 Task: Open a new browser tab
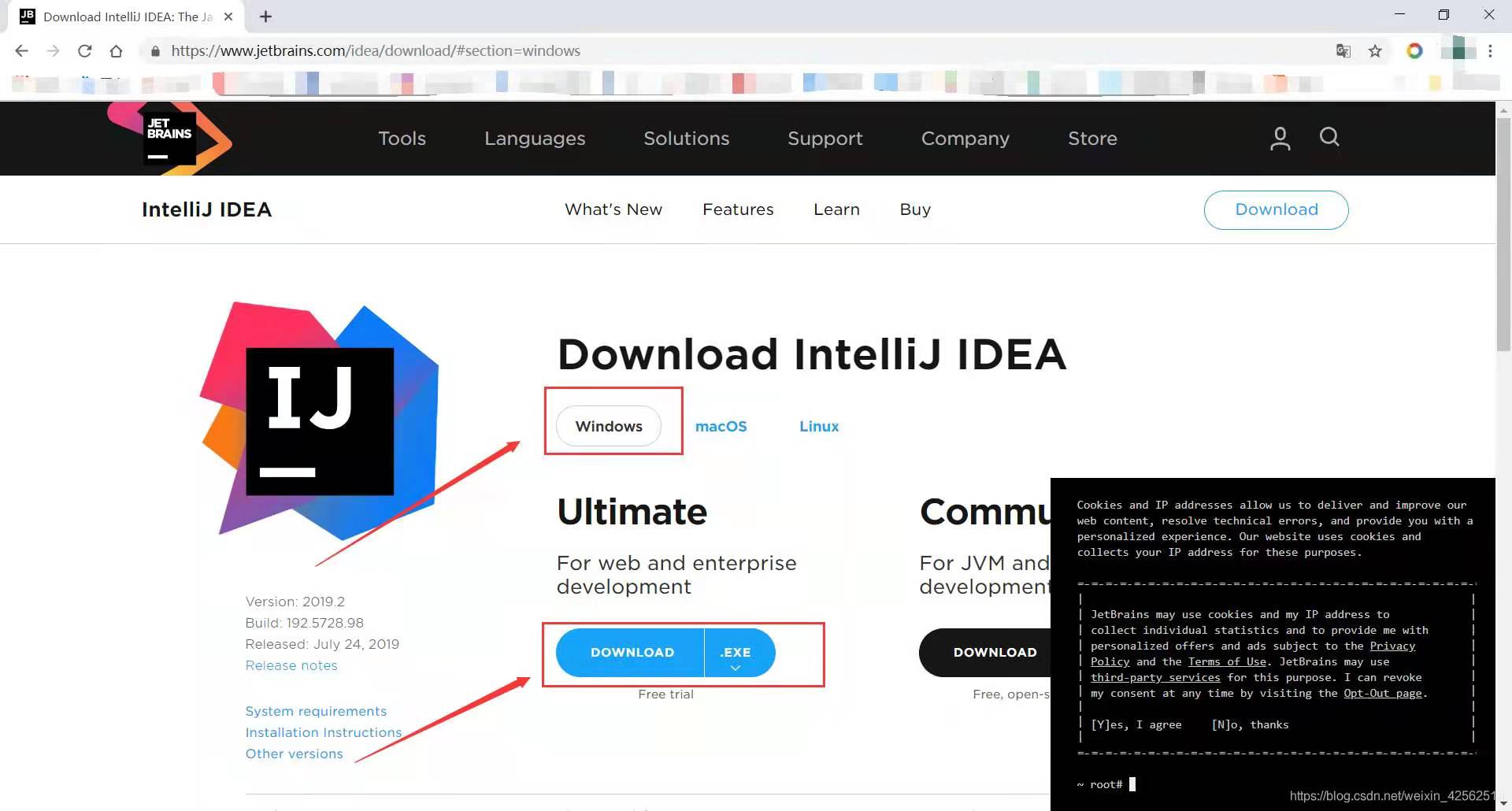(265, 17)
